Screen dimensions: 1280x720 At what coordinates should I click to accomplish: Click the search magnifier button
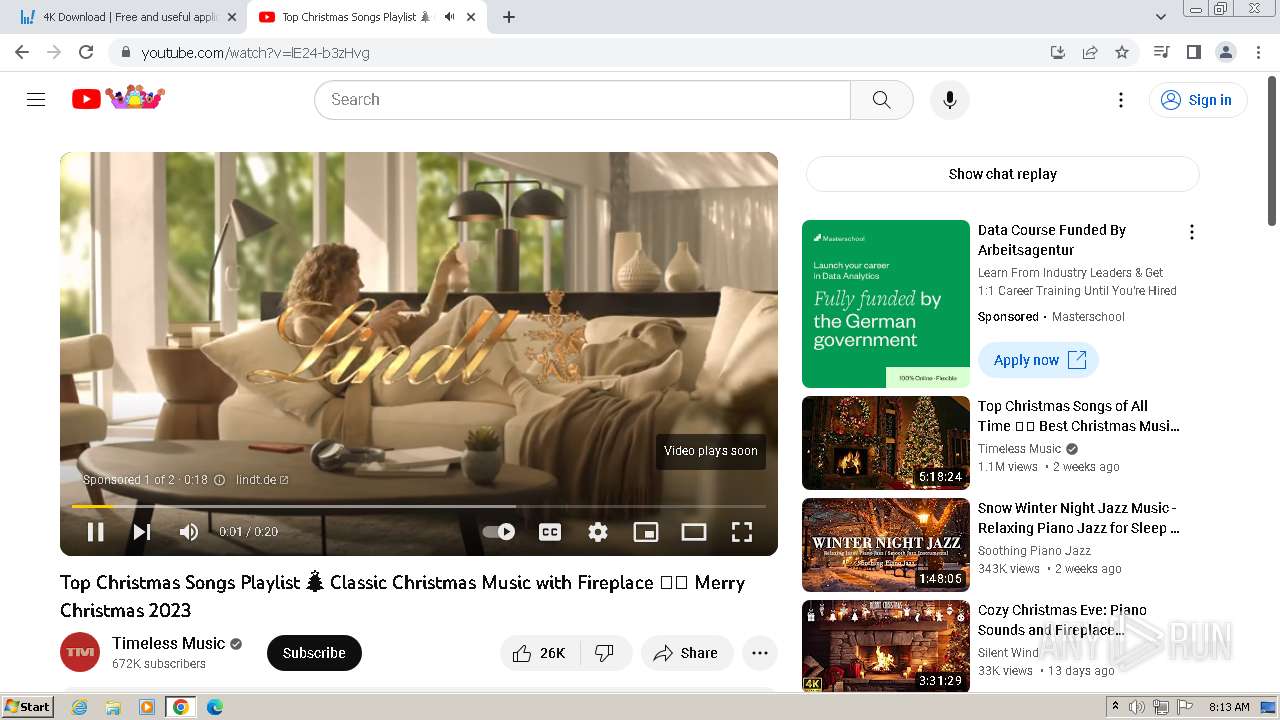click(x=881, y=100)
